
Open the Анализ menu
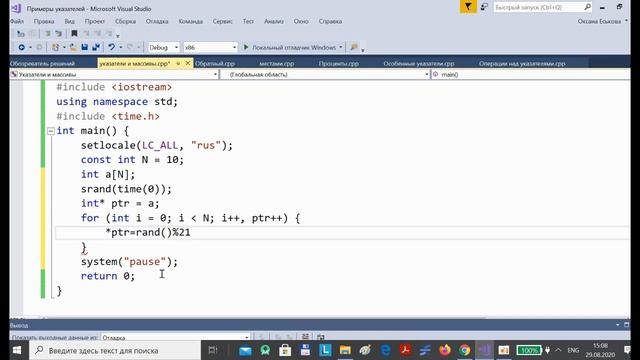[x=274, y=21]
